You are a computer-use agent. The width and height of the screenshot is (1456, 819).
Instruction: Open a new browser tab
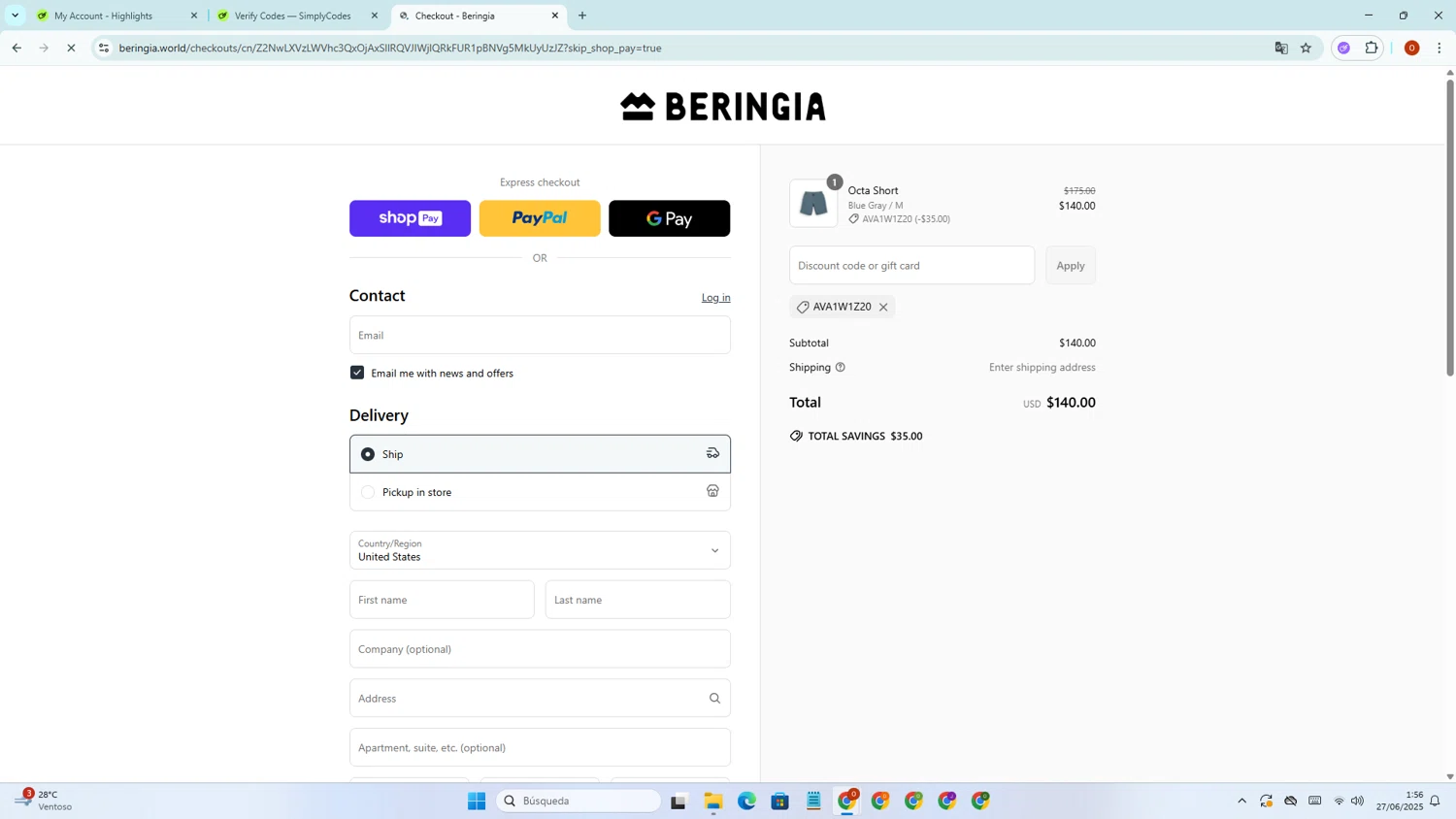[x=582, y=16]
